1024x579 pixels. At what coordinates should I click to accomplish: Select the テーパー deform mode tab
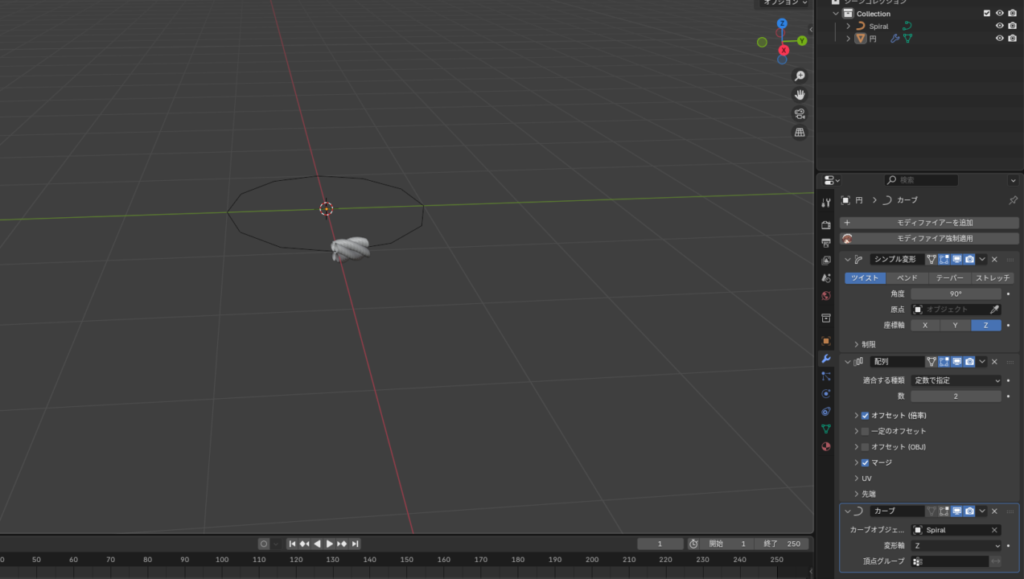[949, 278]
